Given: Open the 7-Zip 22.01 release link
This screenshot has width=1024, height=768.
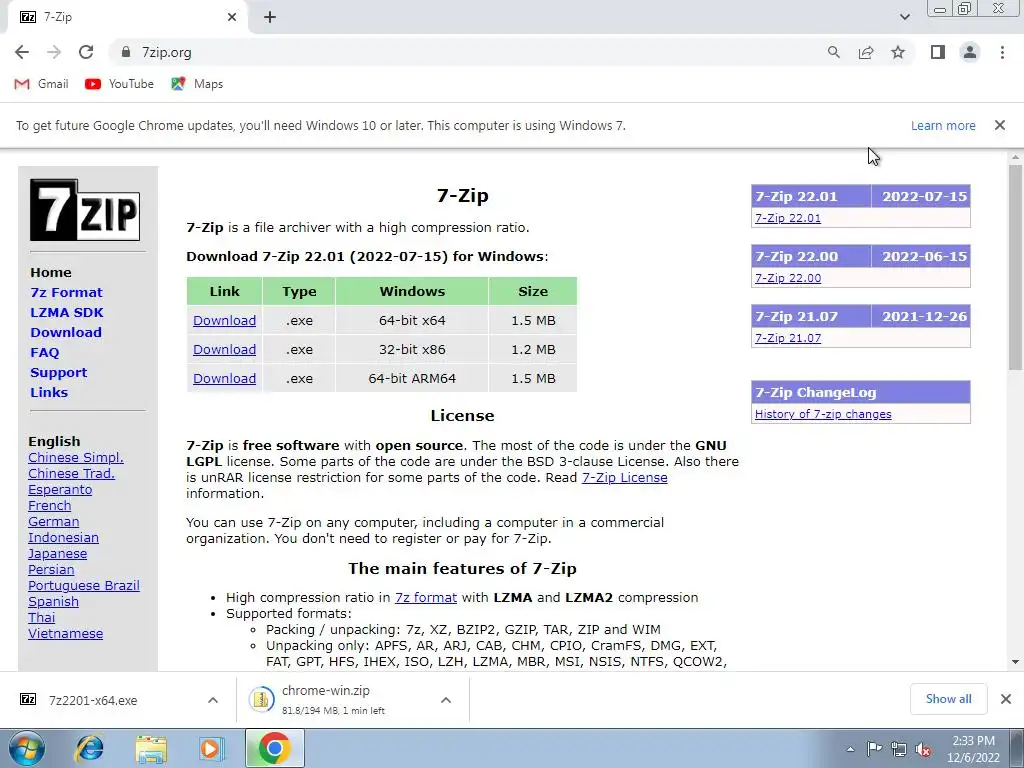Looking at the screenshot, I should [788, 218].
